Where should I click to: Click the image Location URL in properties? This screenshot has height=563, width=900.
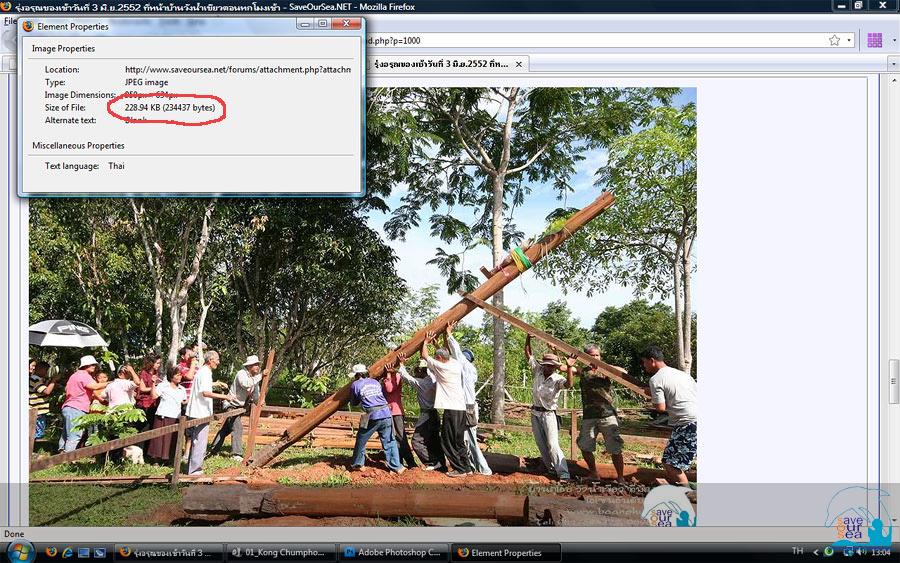tap(237, 70)
